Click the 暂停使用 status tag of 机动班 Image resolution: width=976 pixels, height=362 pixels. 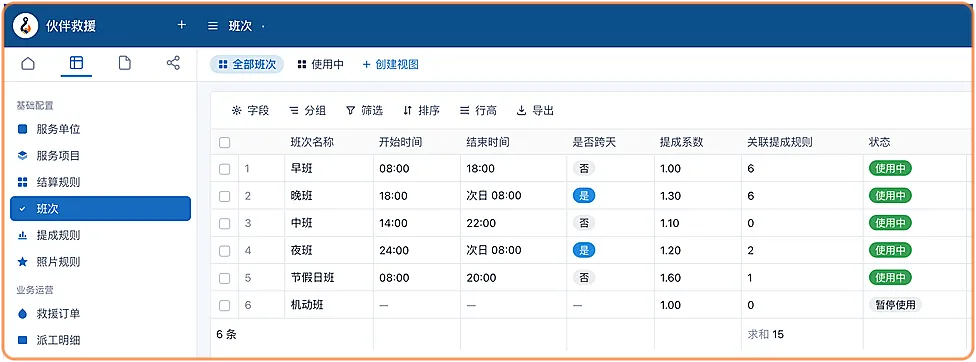895,305
